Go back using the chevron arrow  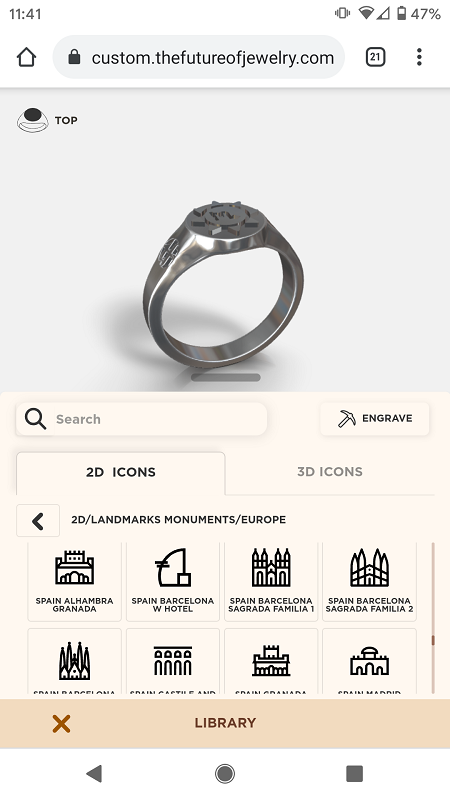click(38, 520)
